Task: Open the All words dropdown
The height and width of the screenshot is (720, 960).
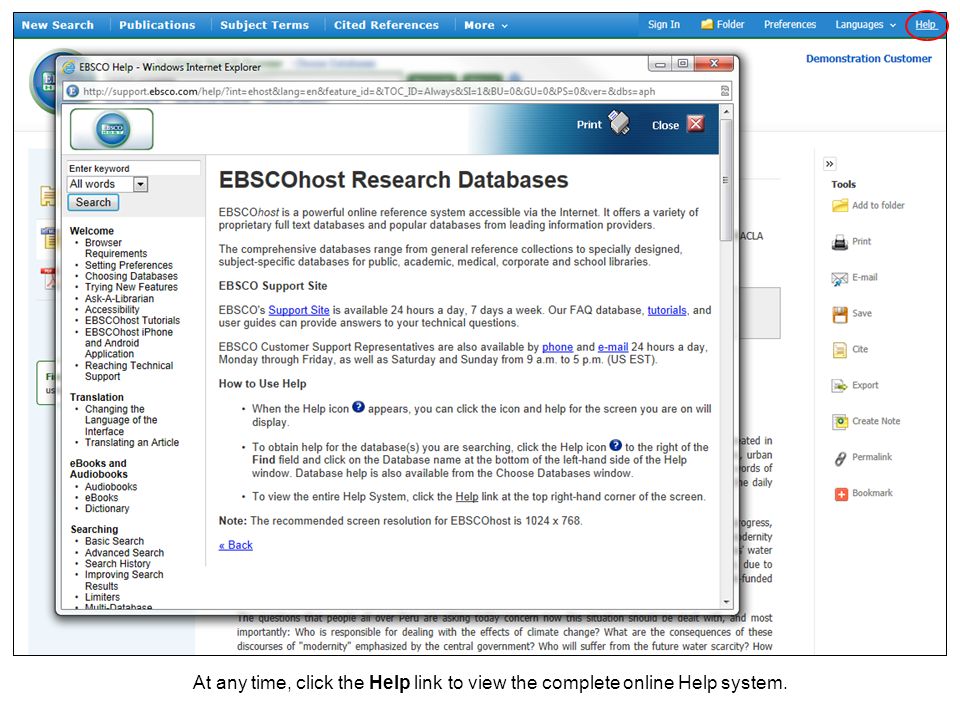Action: click(140, 184)
